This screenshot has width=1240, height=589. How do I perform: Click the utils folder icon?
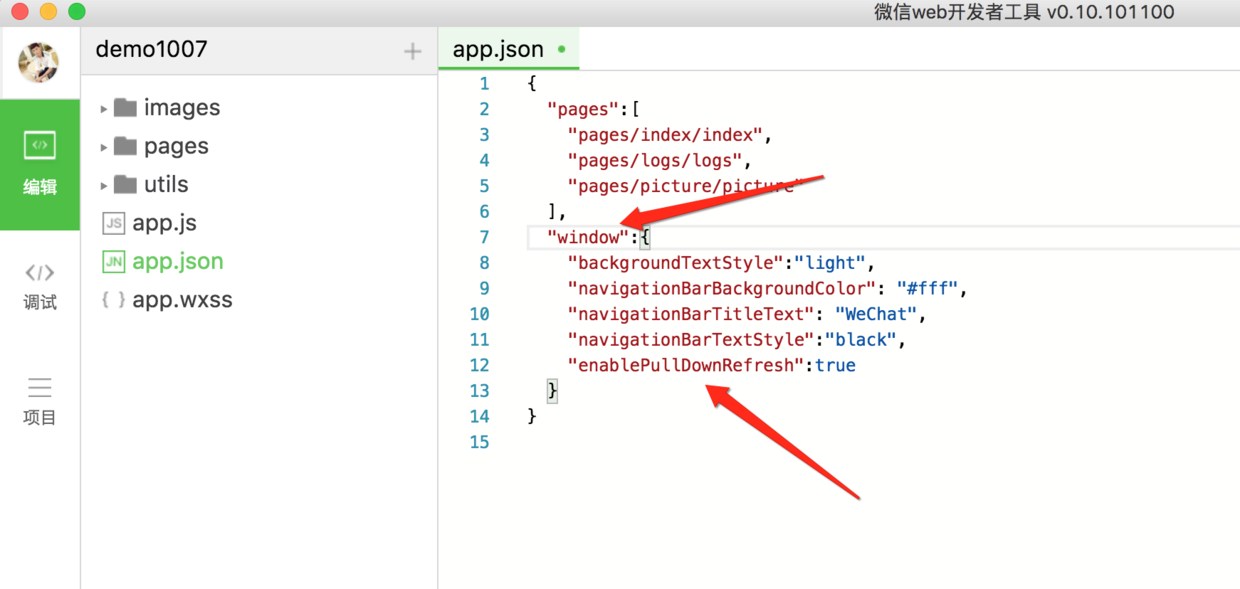tap(125, 184)
